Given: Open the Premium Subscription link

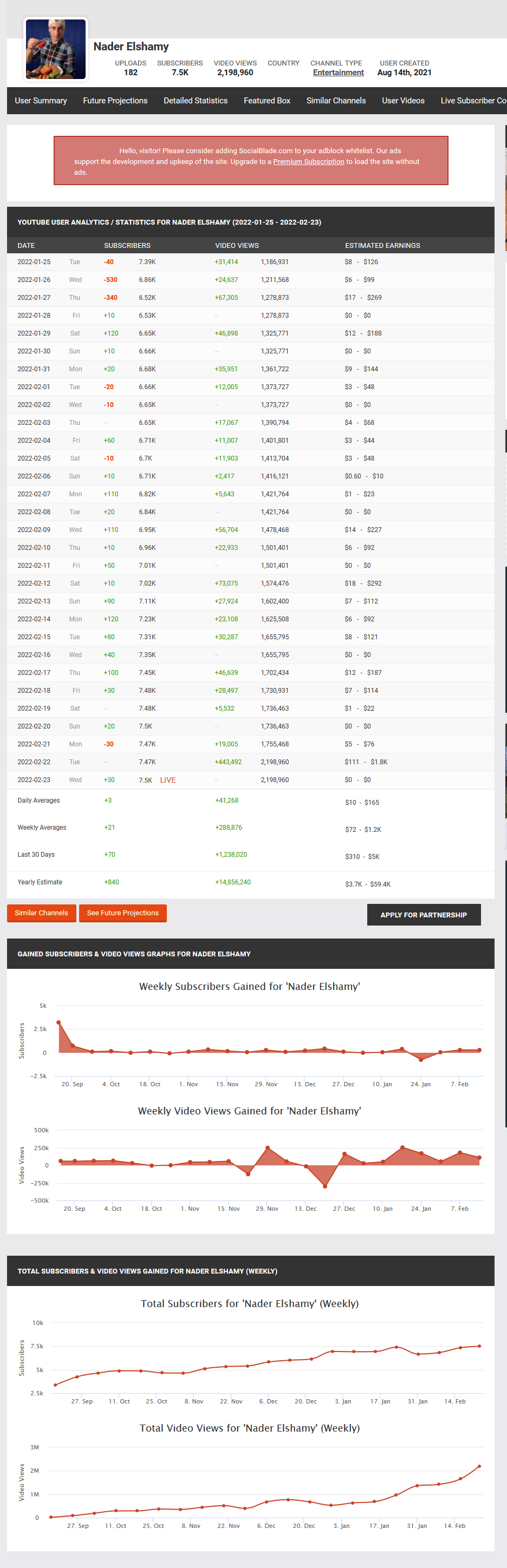Looking at the screenshot, I should click(308, 161).
